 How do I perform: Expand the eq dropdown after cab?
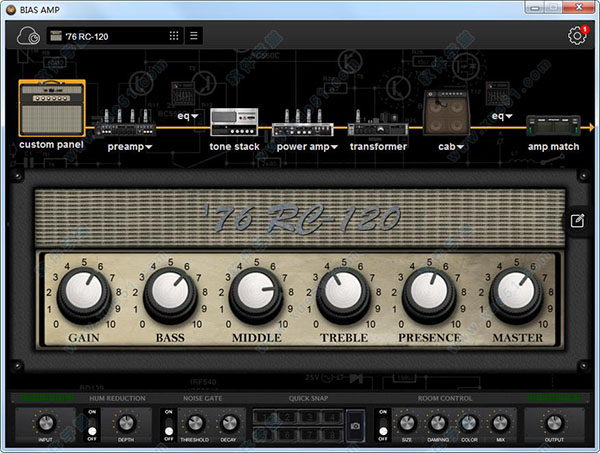click(509, 116)
